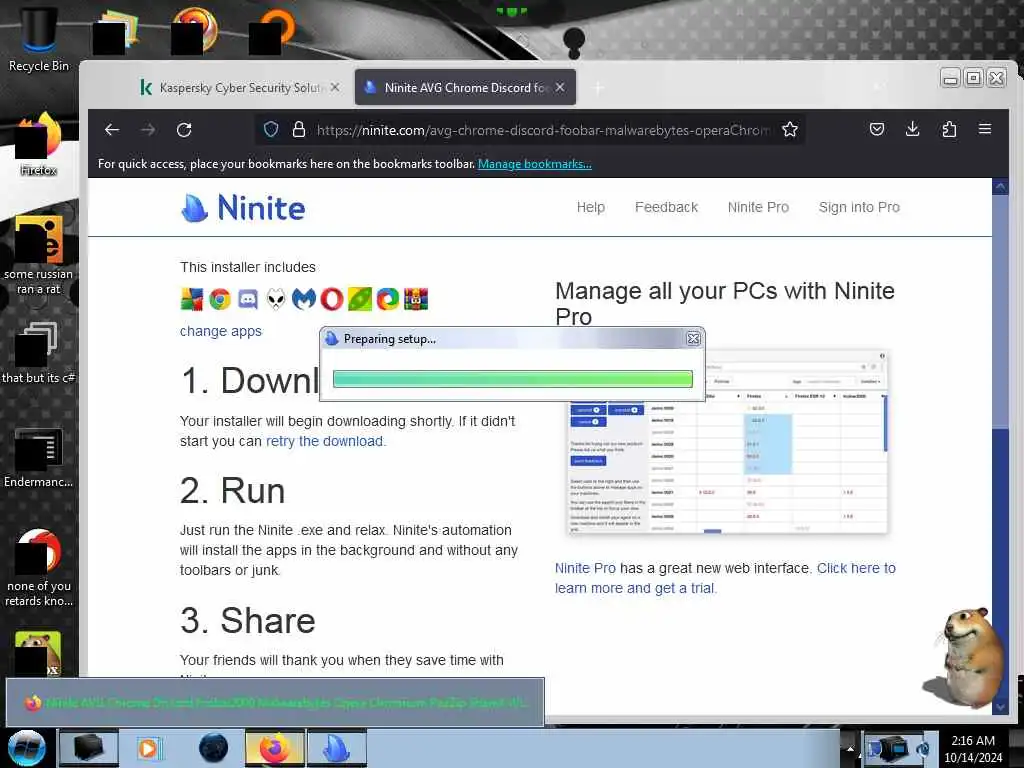
Task: Click the padlock site security icon
Action: [298, 129]
